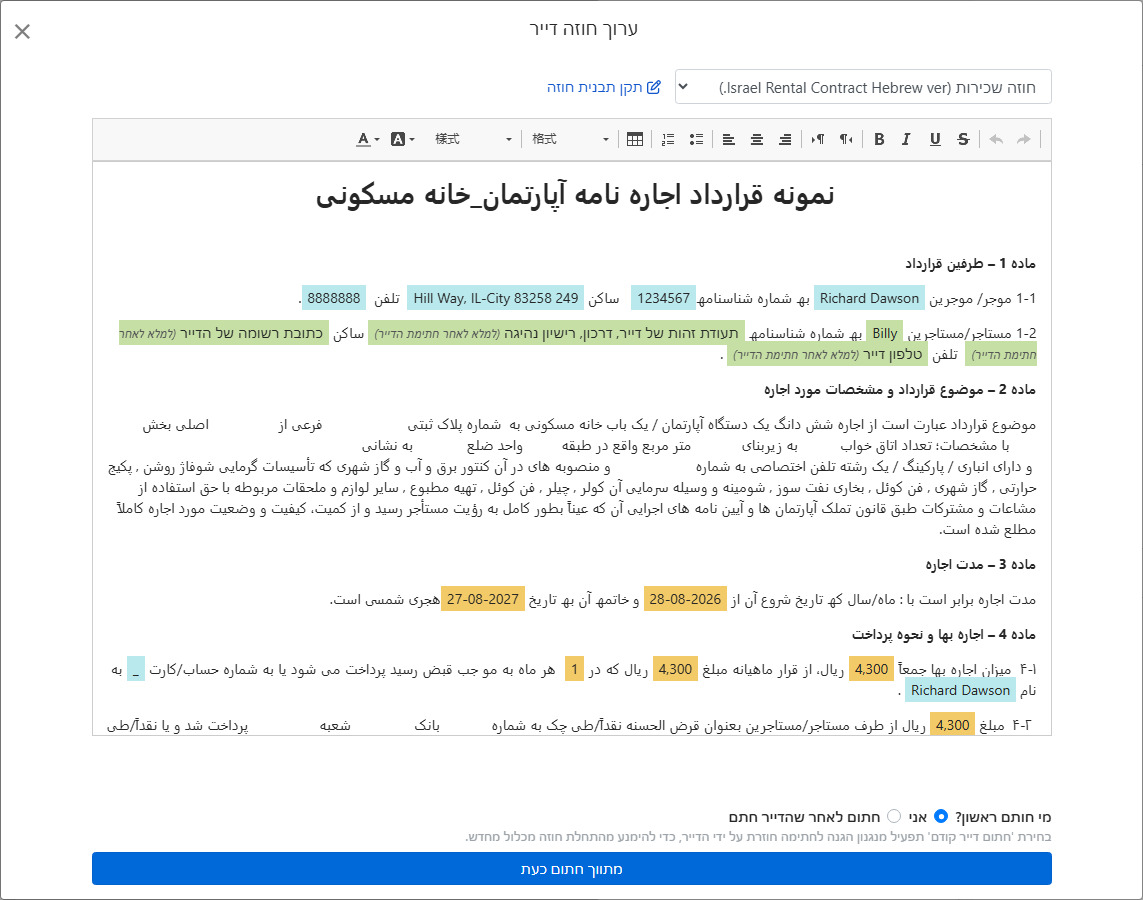Click the edit contract template link

point(604,87)
